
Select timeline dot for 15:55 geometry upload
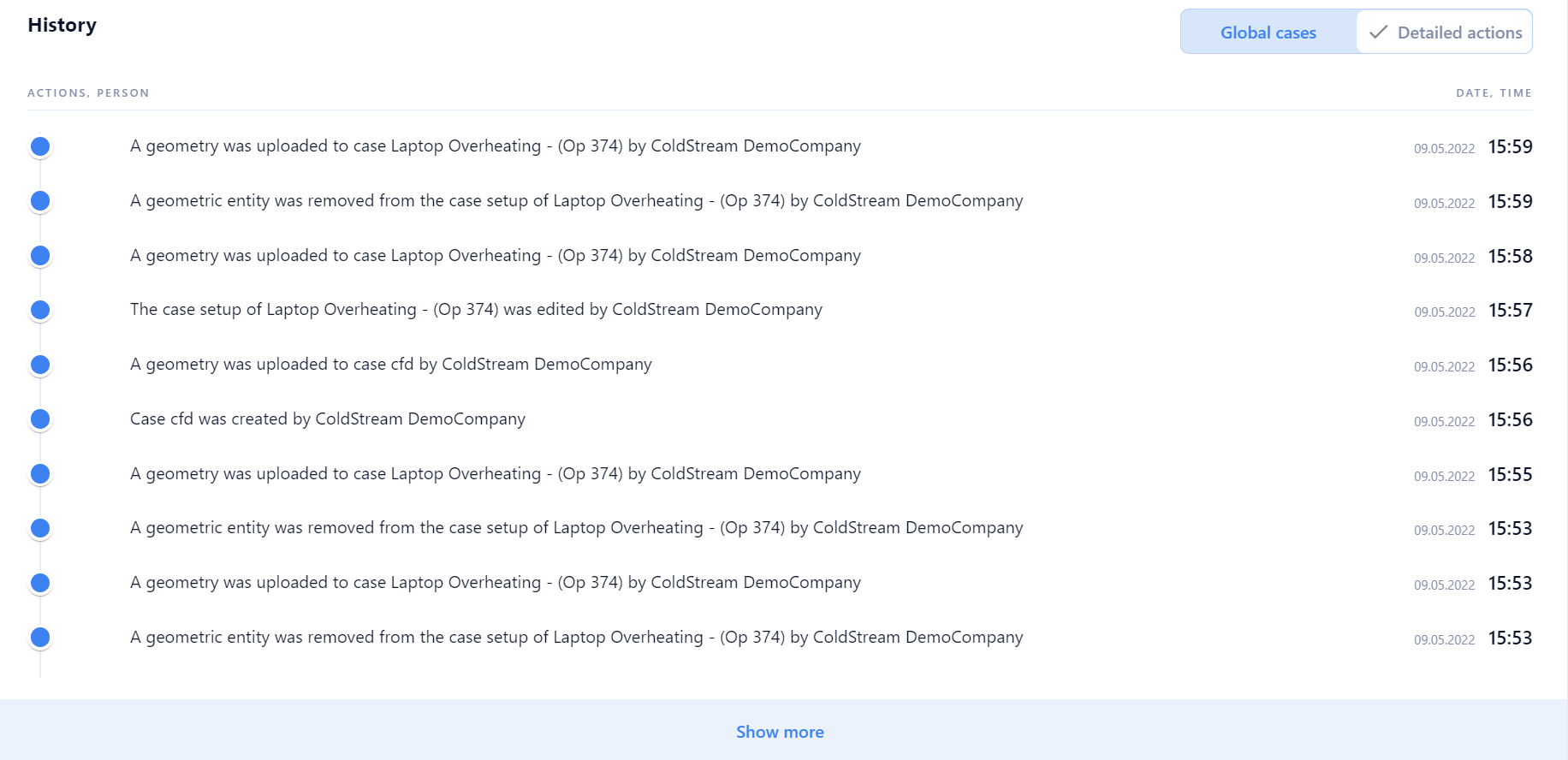pos(40,474)
